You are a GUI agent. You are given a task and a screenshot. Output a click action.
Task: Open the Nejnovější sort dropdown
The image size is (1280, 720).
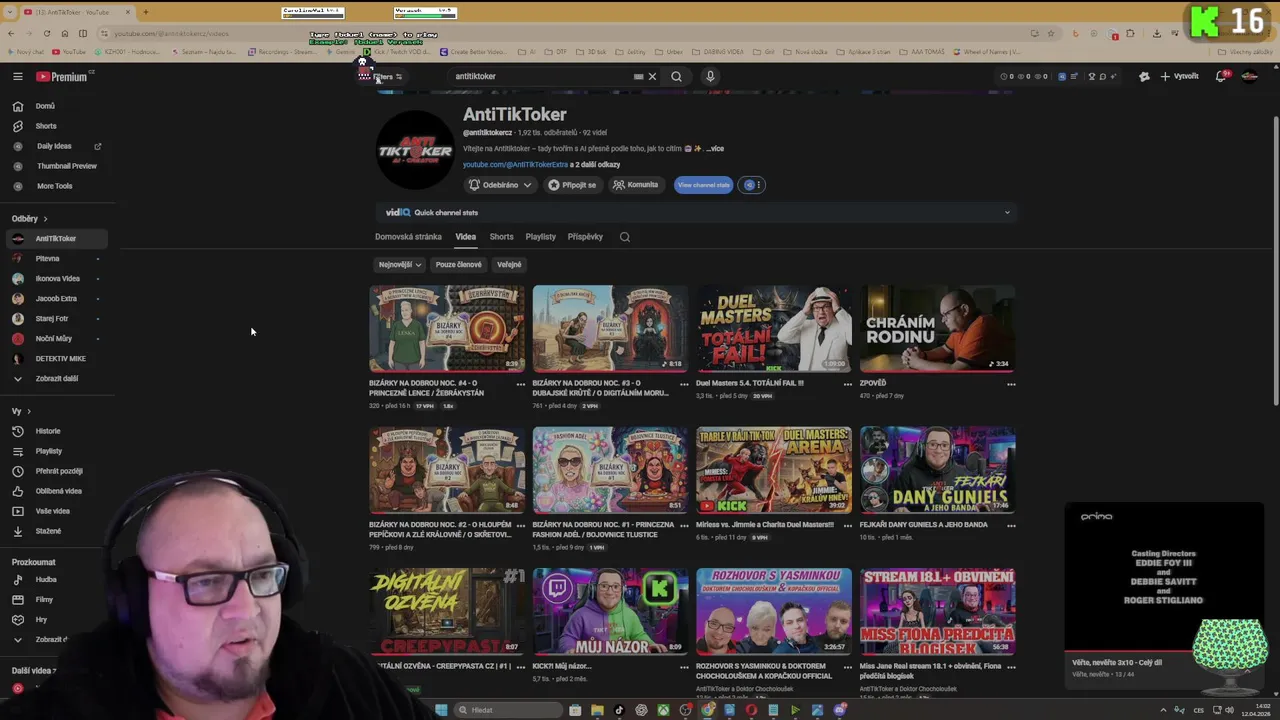[400, 265]
